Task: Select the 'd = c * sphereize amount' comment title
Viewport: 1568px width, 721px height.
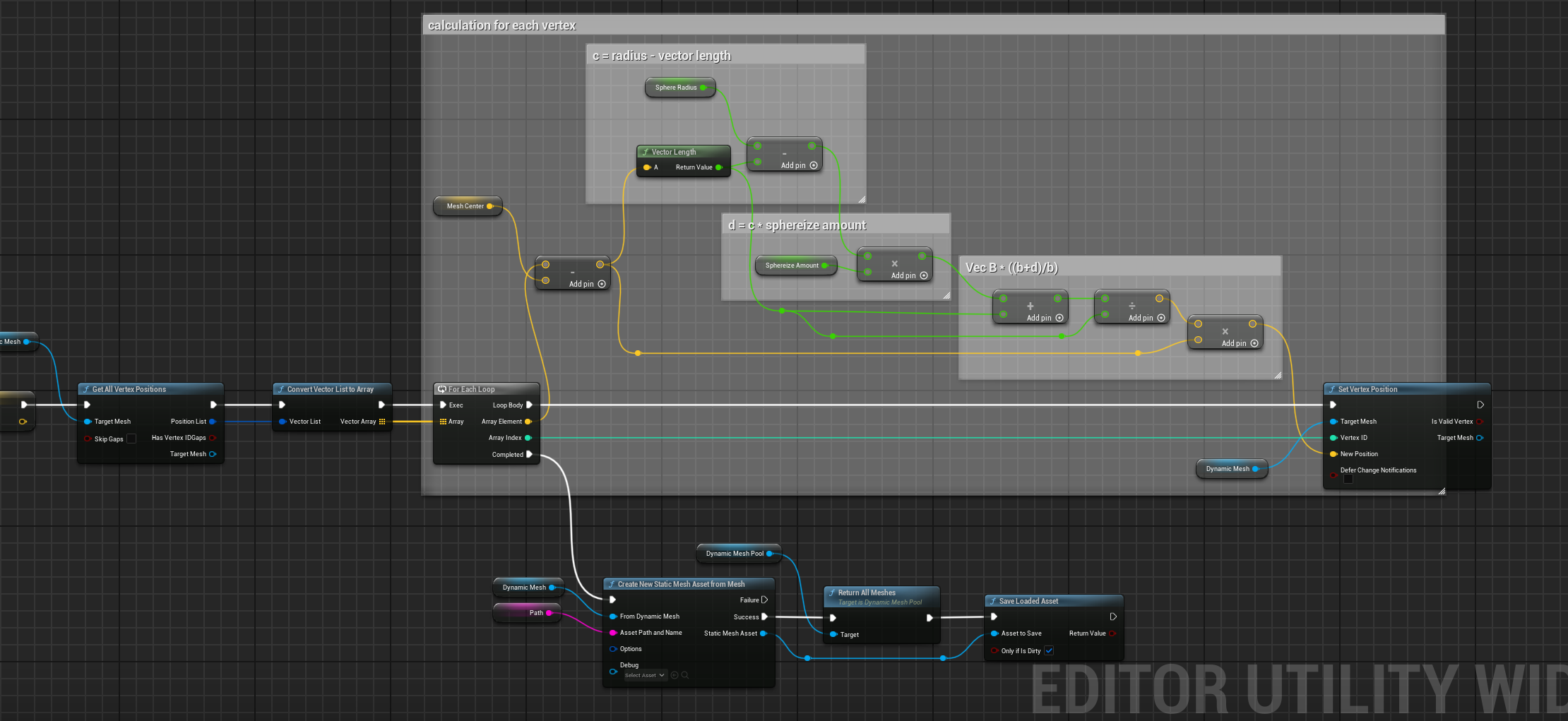Action: [797, 225]
